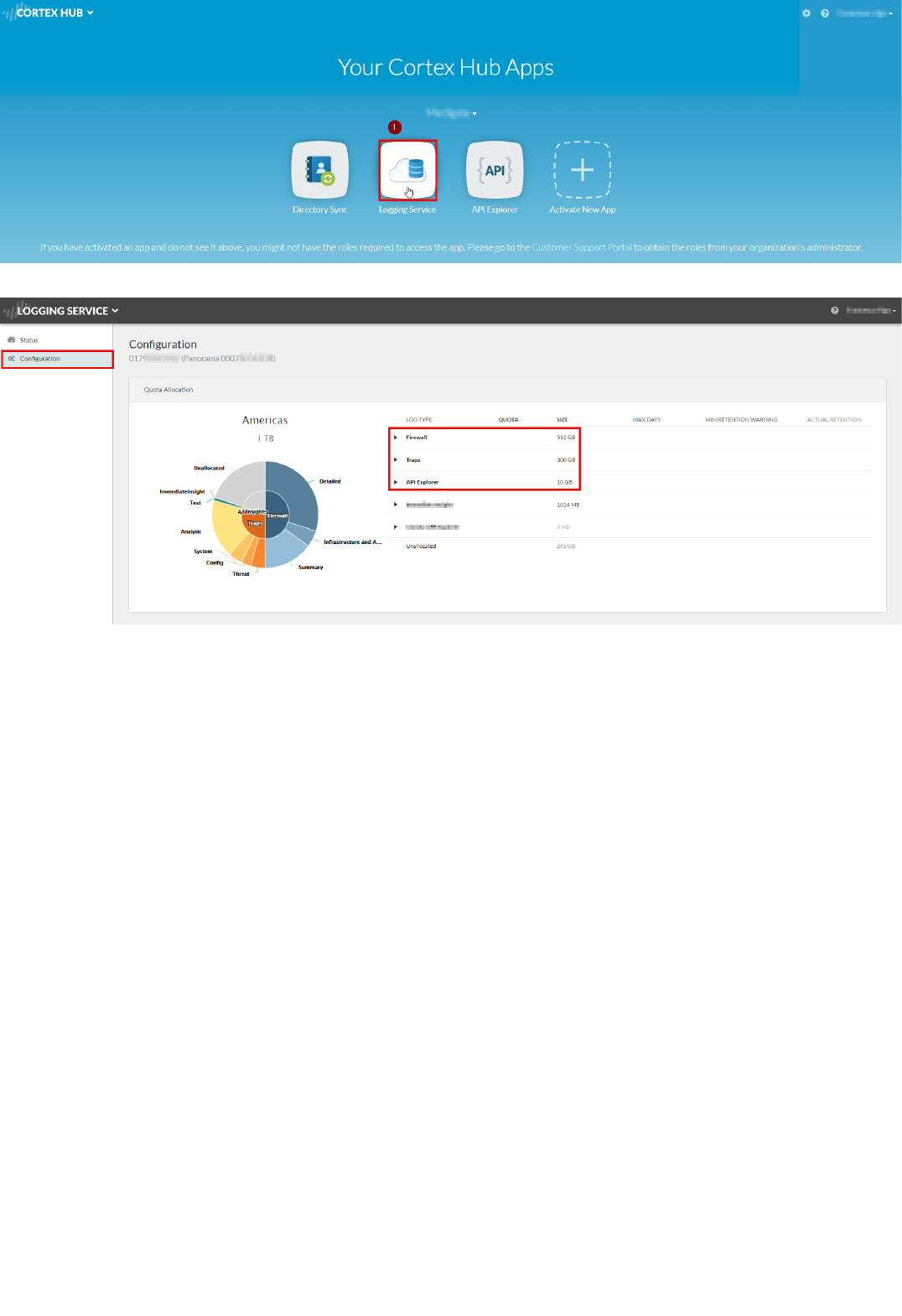Click the LOG TYPE column header
The width and height of the screenshot is (902, 1316).
(419, 420)
